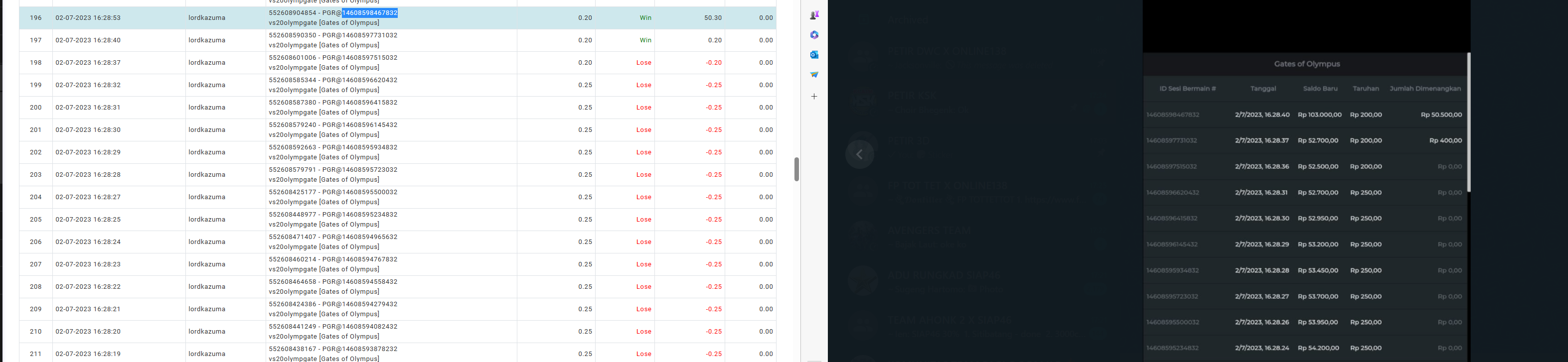Image resolution: width=1568 pixels, height=362 pixels.
Task: Click the highlighted ID 14608598467832 in row 196
Action: tap(369, 13)
